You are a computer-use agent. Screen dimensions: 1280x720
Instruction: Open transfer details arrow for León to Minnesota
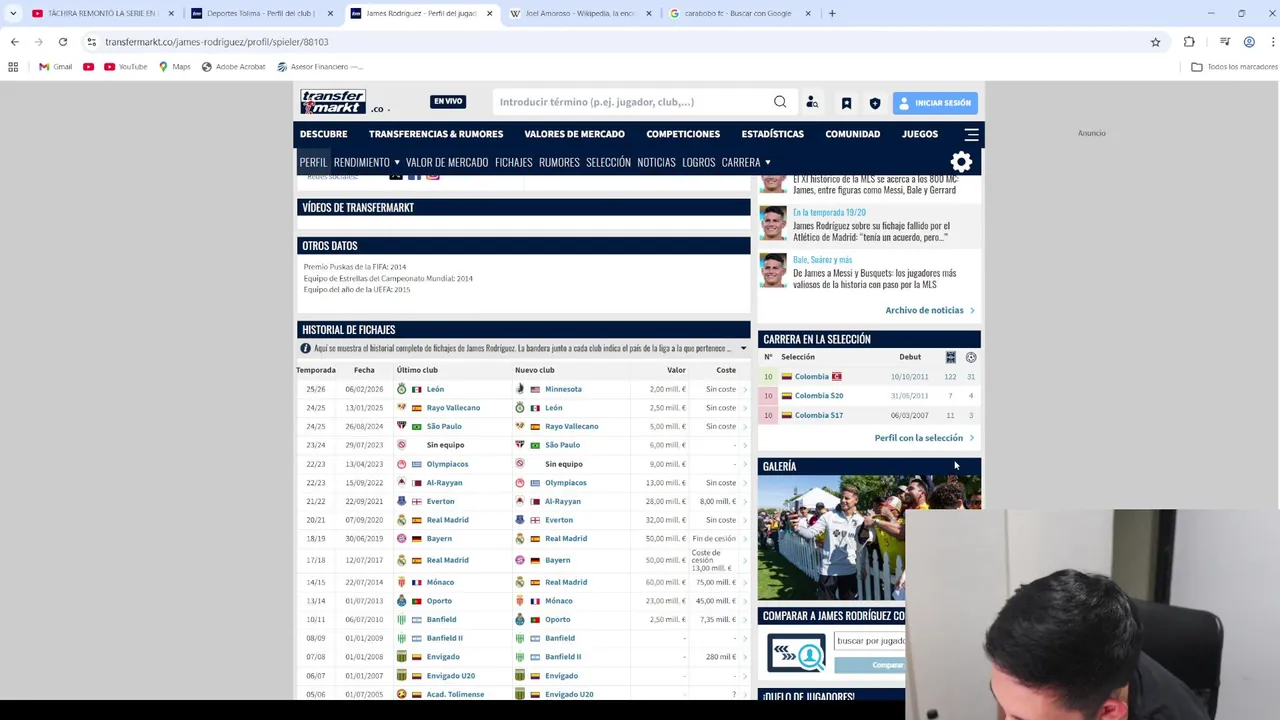coord(744,389)
